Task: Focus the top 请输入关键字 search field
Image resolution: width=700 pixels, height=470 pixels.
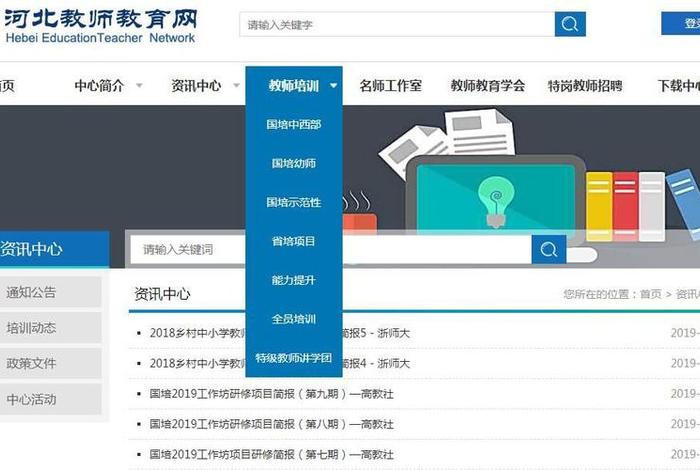Action: (397, 24)
